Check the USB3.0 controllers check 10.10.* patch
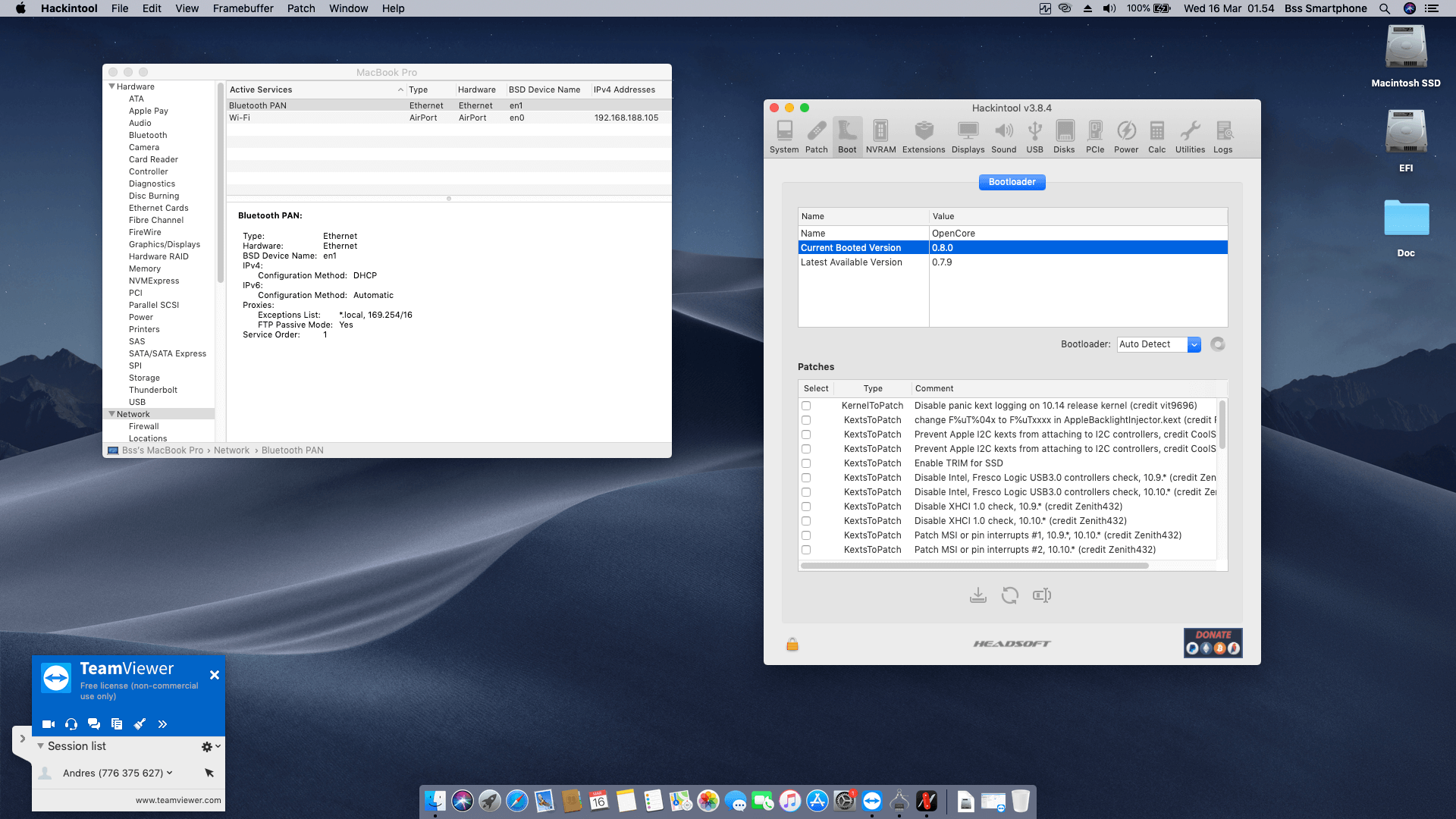The width and height of the screenshot is (1456, 819). pos(806,492)
